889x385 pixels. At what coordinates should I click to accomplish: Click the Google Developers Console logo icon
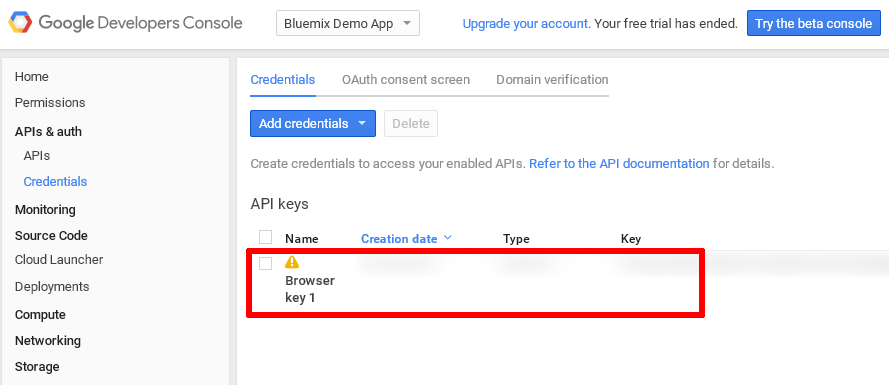point(20,23)
